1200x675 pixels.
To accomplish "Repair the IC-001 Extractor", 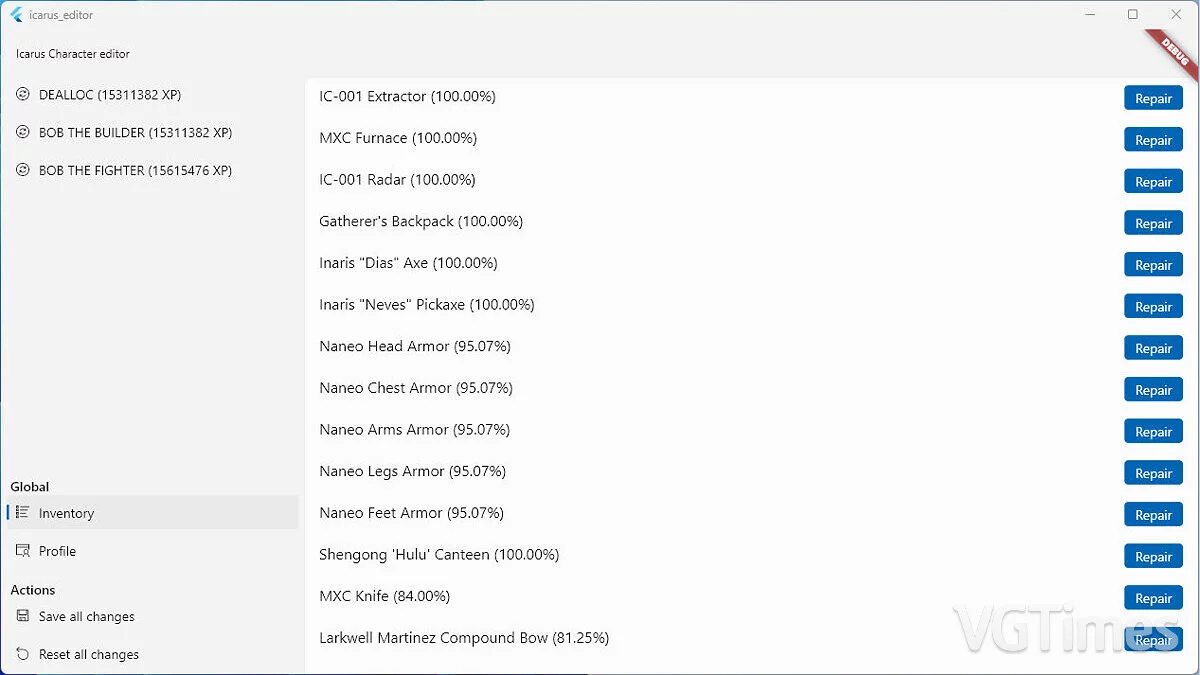I will [x=1153, y=98].
